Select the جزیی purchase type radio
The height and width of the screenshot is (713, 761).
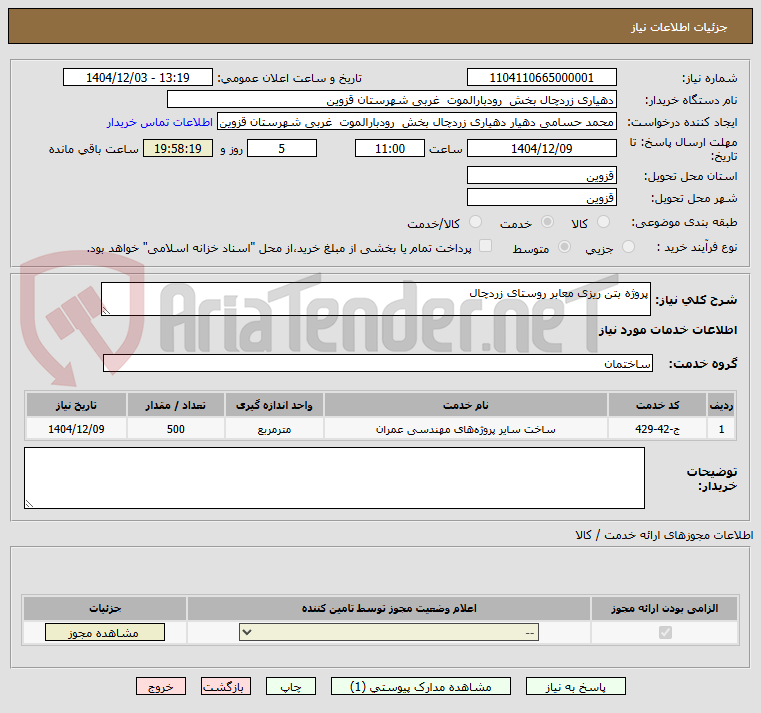(x=628, y=247)
